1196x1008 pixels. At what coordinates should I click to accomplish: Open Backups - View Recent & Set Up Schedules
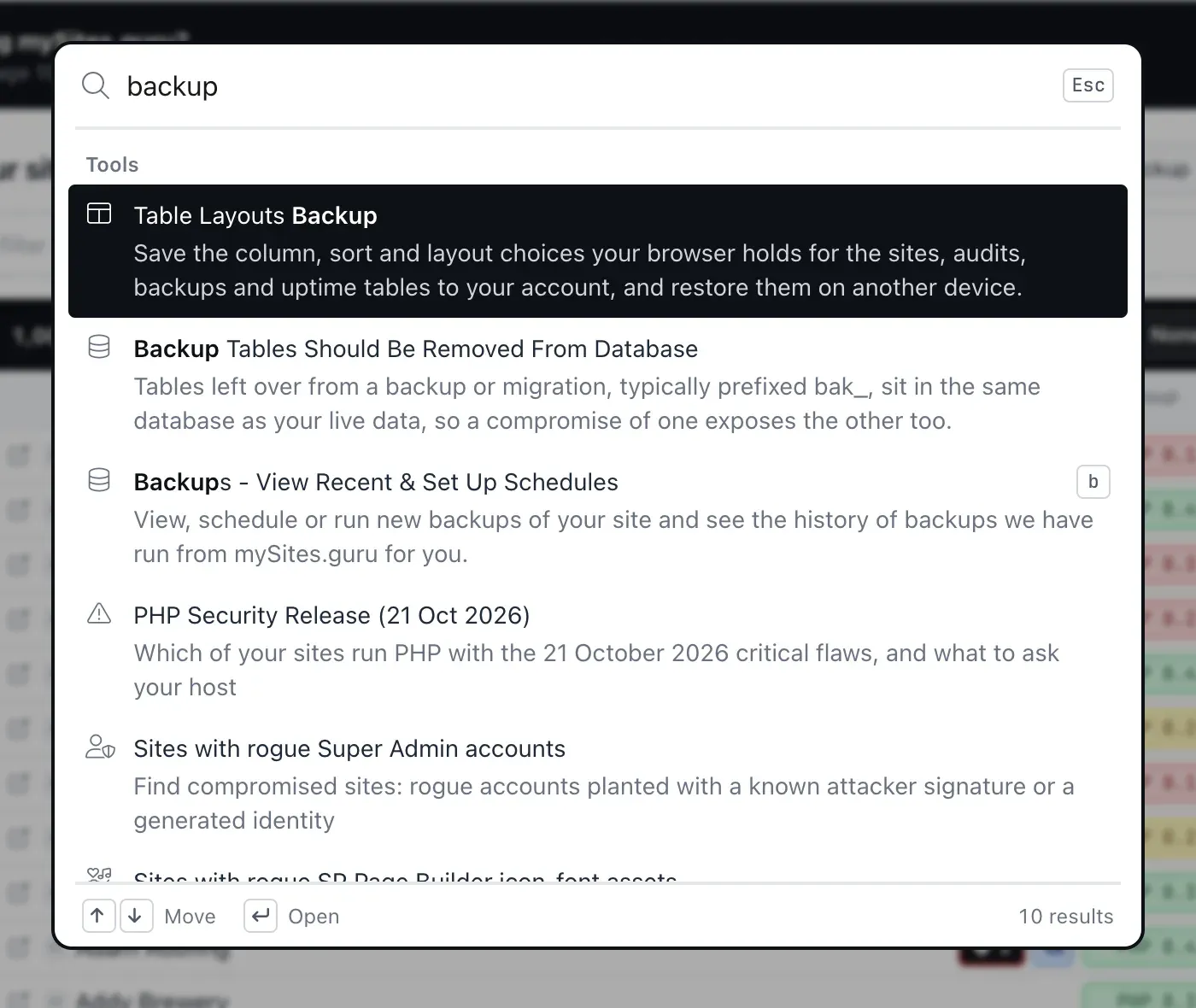(598, 518)
